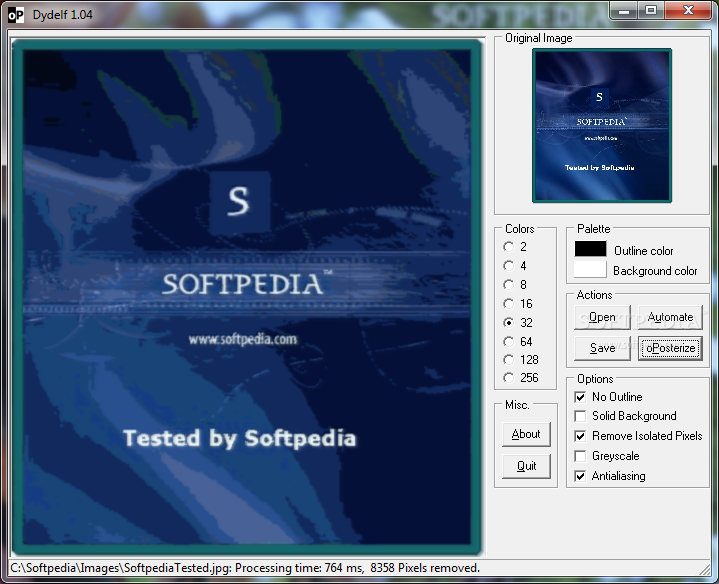This screenshot has width=719, height=584.
Task: Select the 256 colors radio button
Action: [509, 378]
